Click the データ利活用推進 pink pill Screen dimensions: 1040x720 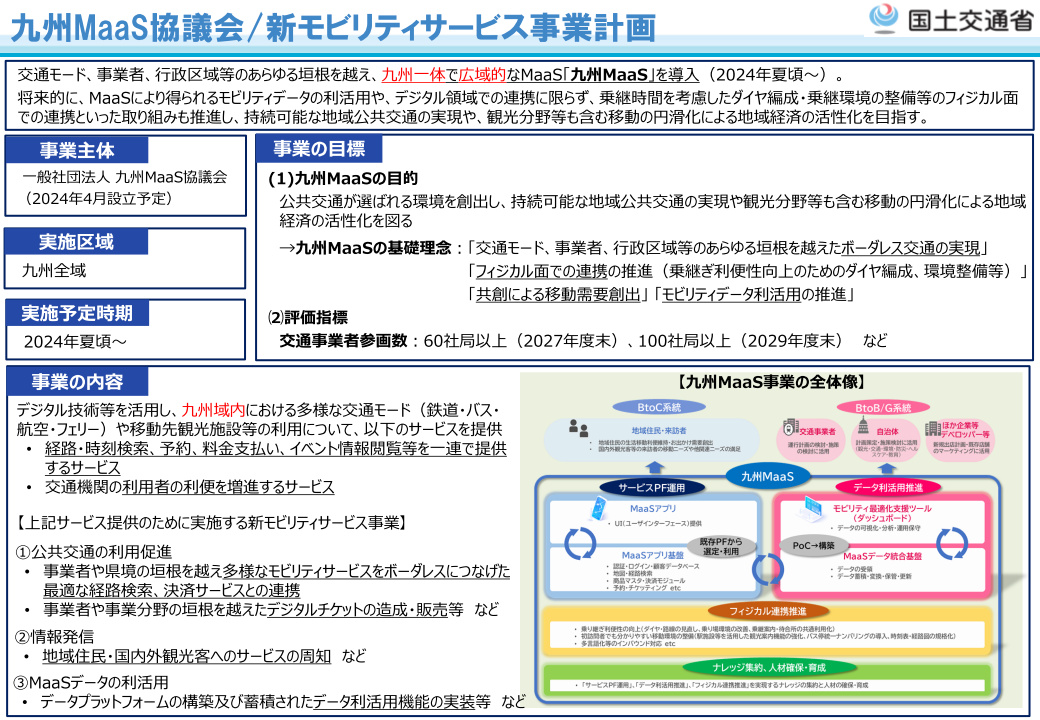pyautogui.click(x=888, y=487)
